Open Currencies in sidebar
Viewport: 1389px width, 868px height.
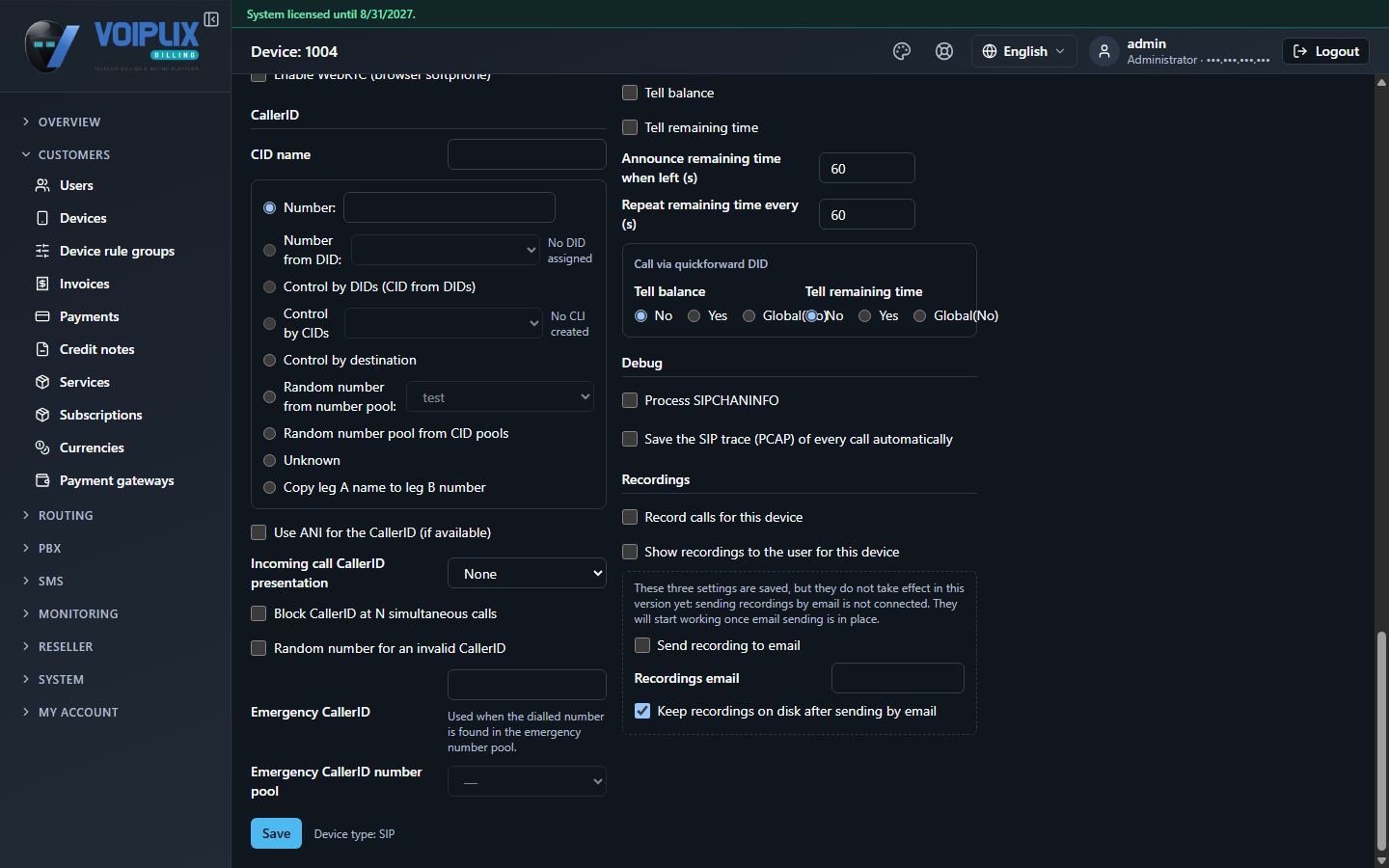(92, 448)
